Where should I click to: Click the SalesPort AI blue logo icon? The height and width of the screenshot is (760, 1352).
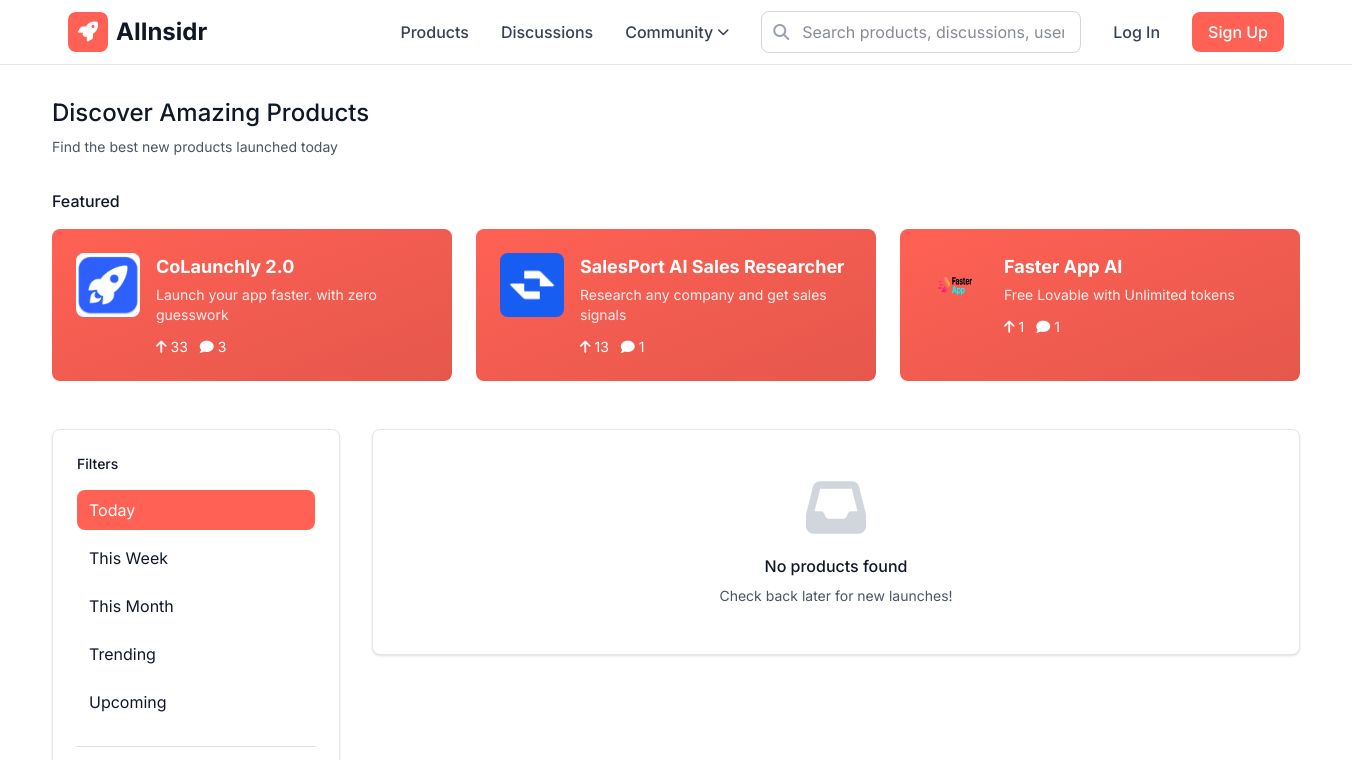532,285
